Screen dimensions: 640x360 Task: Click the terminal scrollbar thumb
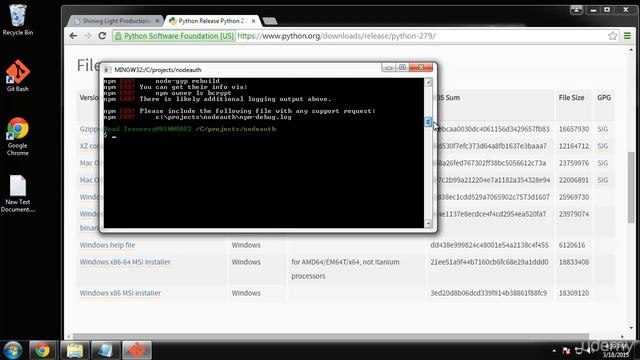tap(428, 122)
